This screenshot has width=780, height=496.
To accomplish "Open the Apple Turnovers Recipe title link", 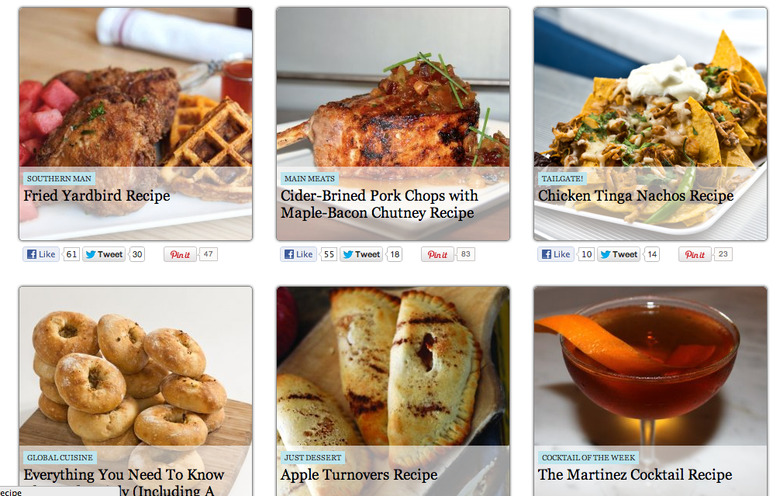I will (x=359, y=475).
